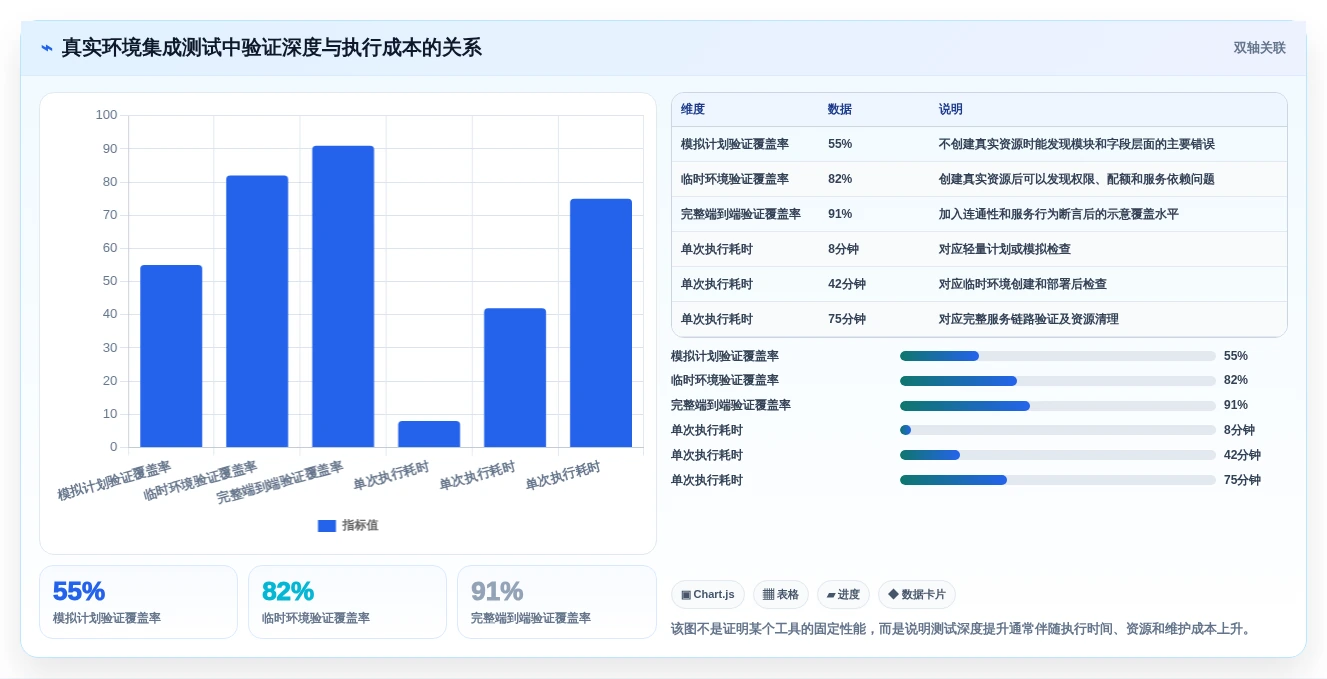Click the 指标值 legend text
The height and width of the screenshot is (679, 1327).
[360, 525]
